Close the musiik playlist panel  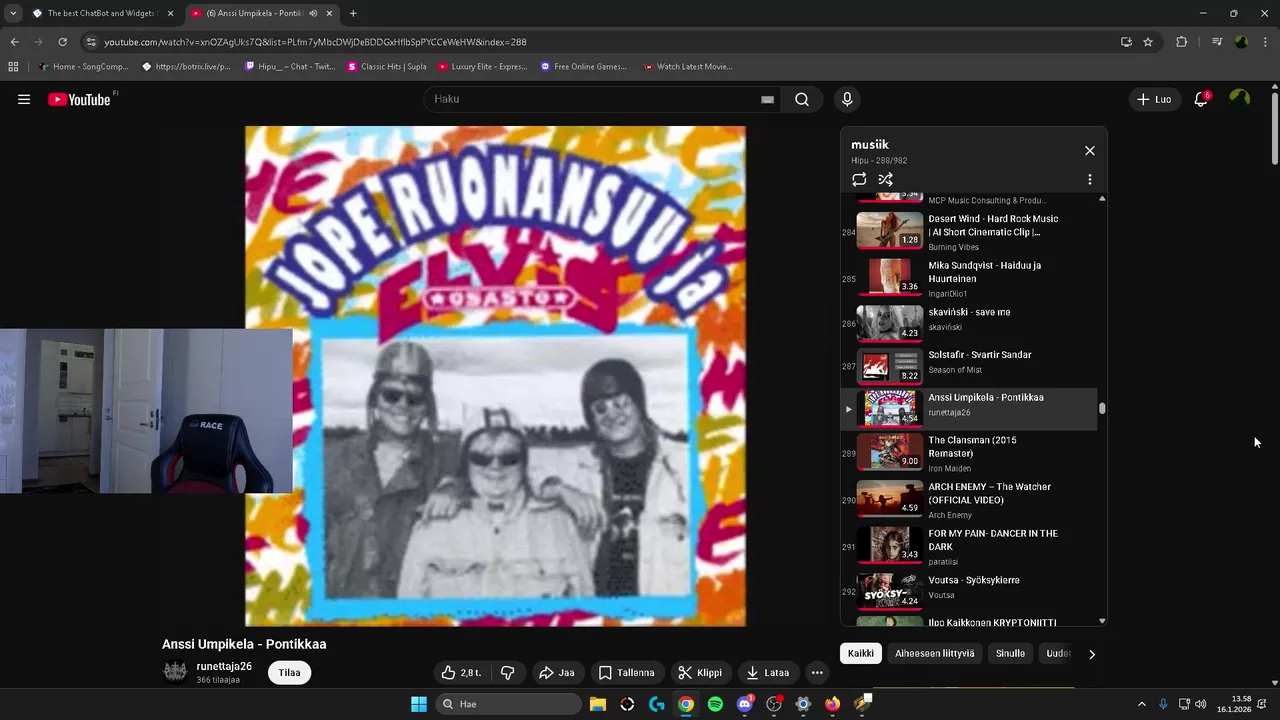1090,151
